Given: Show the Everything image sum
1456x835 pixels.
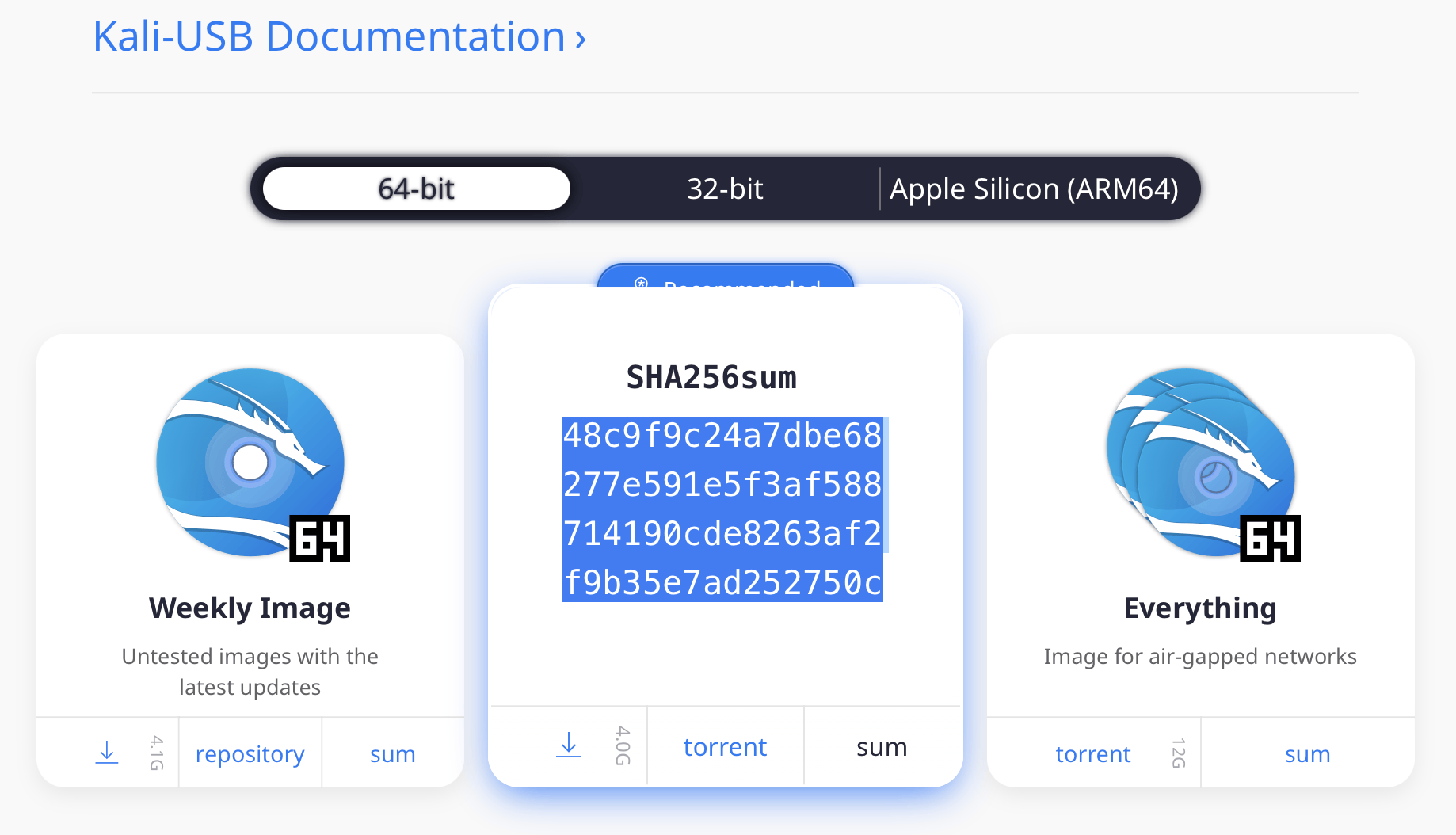Looking at the screenshot, I should 1307,754.
